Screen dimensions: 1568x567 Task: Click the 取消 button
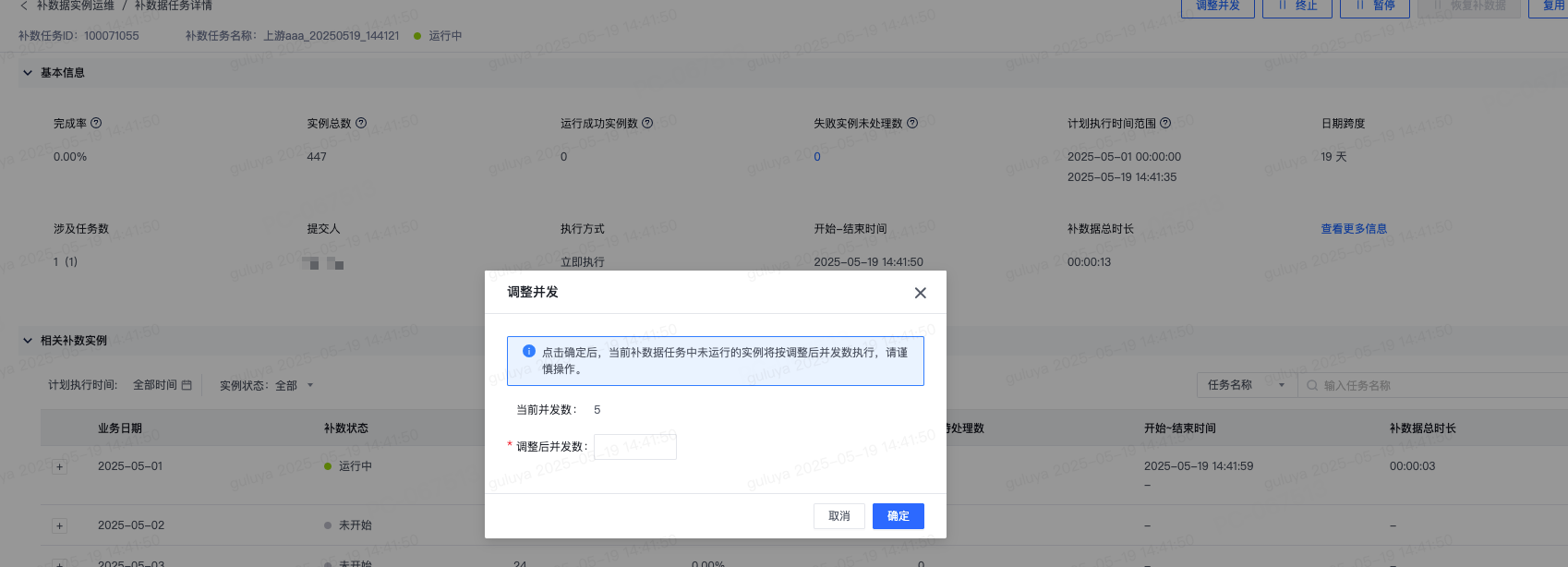pyautogui.click(x=839, y=516)
